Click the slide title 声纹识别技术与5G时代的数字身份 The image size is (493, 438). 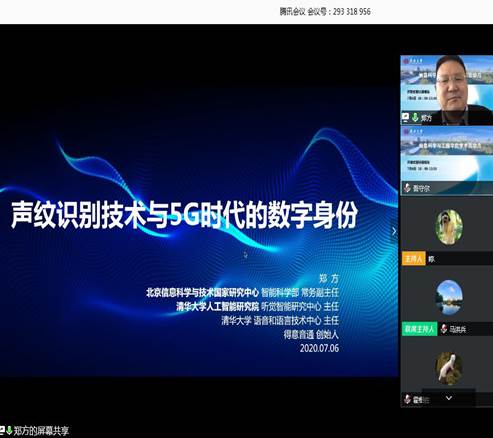pos(184,214)
